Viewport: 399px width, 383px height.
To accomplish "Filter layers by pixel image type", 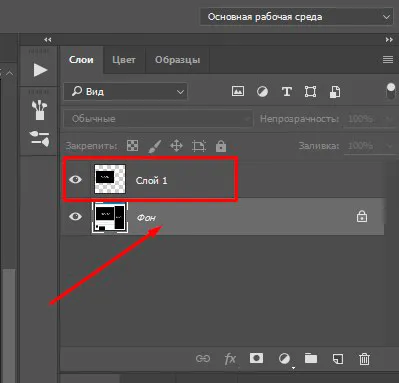I will pos(238,91).
